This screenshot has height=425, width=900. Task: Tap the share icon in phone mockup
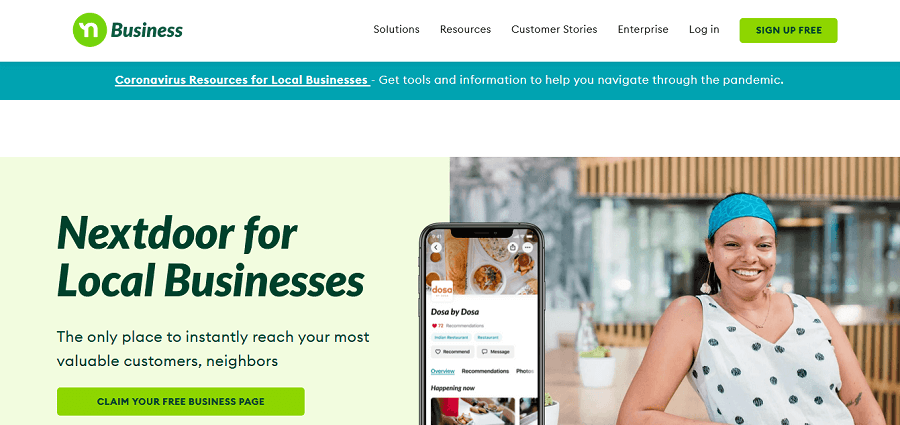click(513, 248)
